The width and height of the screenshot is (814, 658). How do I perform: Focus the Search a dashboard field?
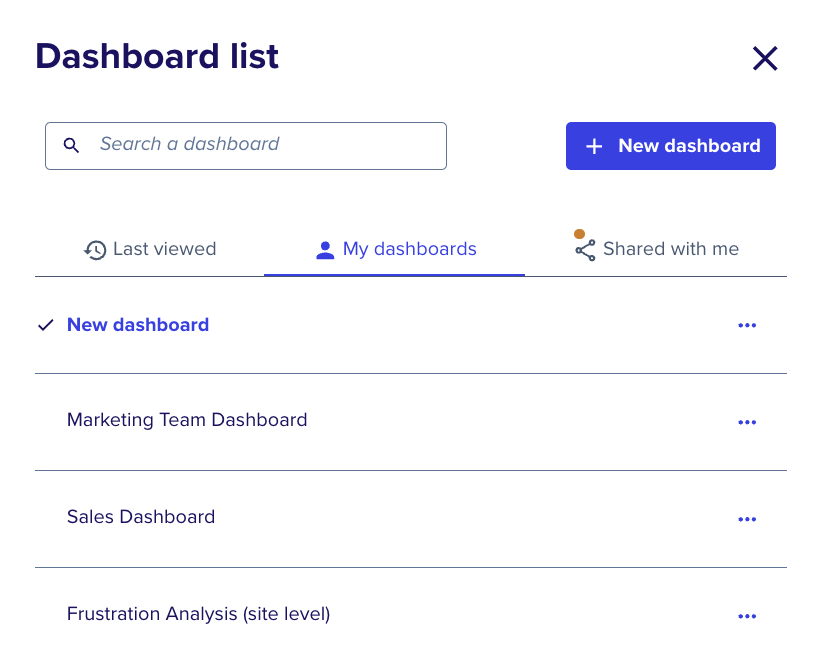246,146
